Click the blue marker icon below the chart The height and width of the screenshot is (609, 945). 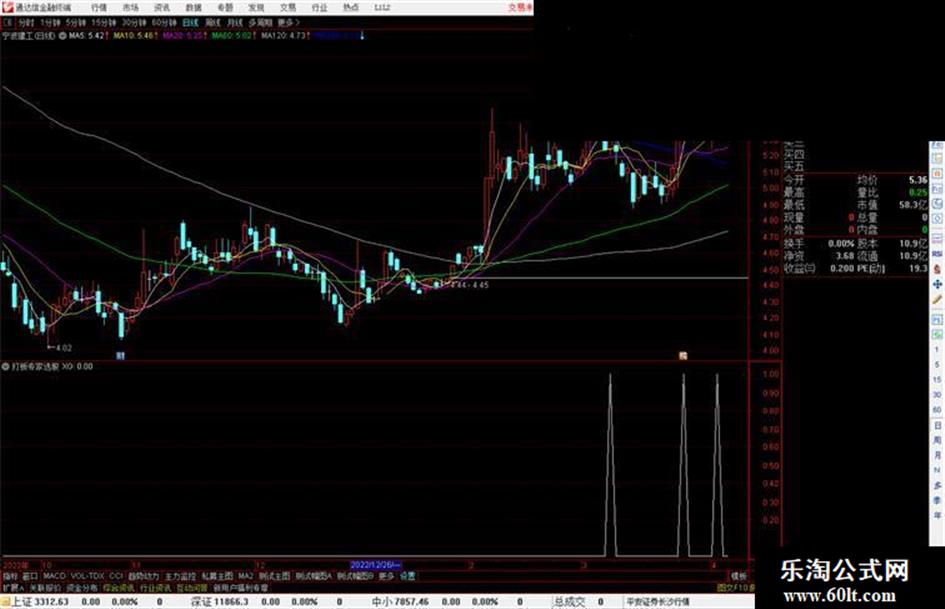120,356
